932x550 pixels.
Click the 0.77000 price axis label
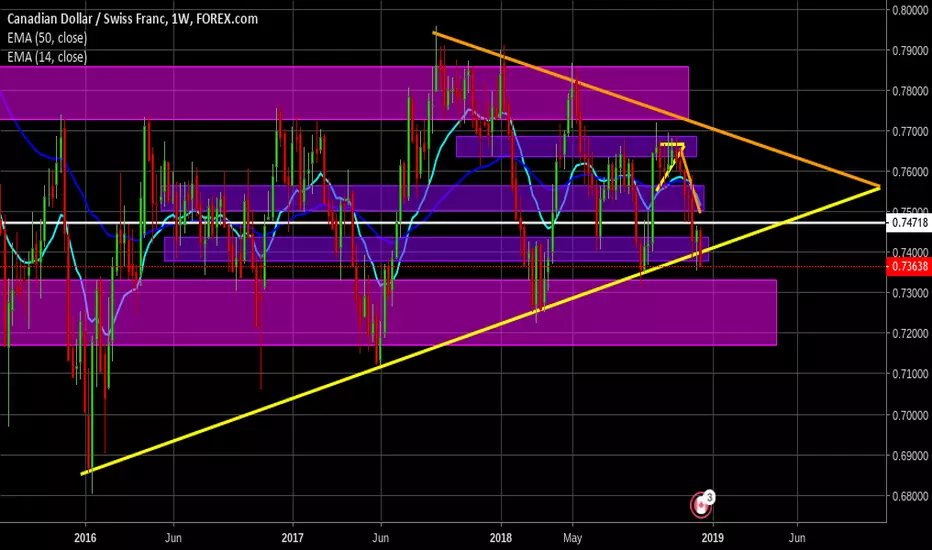click(909, 131)
